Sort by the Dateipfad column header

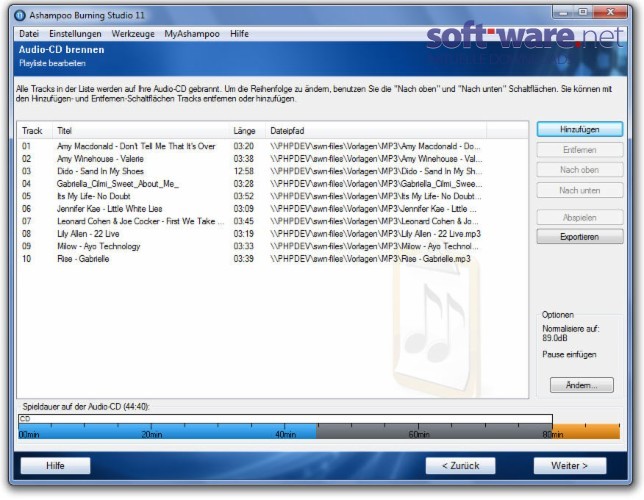[376, 131]
